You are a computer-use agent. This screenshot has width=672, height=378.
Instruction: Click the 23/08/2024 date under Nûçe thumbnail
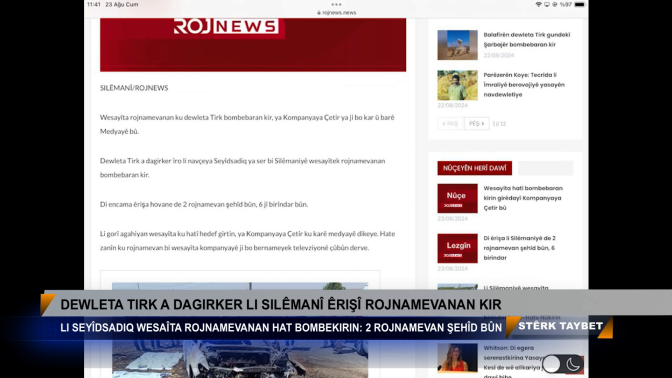(453, 219)
